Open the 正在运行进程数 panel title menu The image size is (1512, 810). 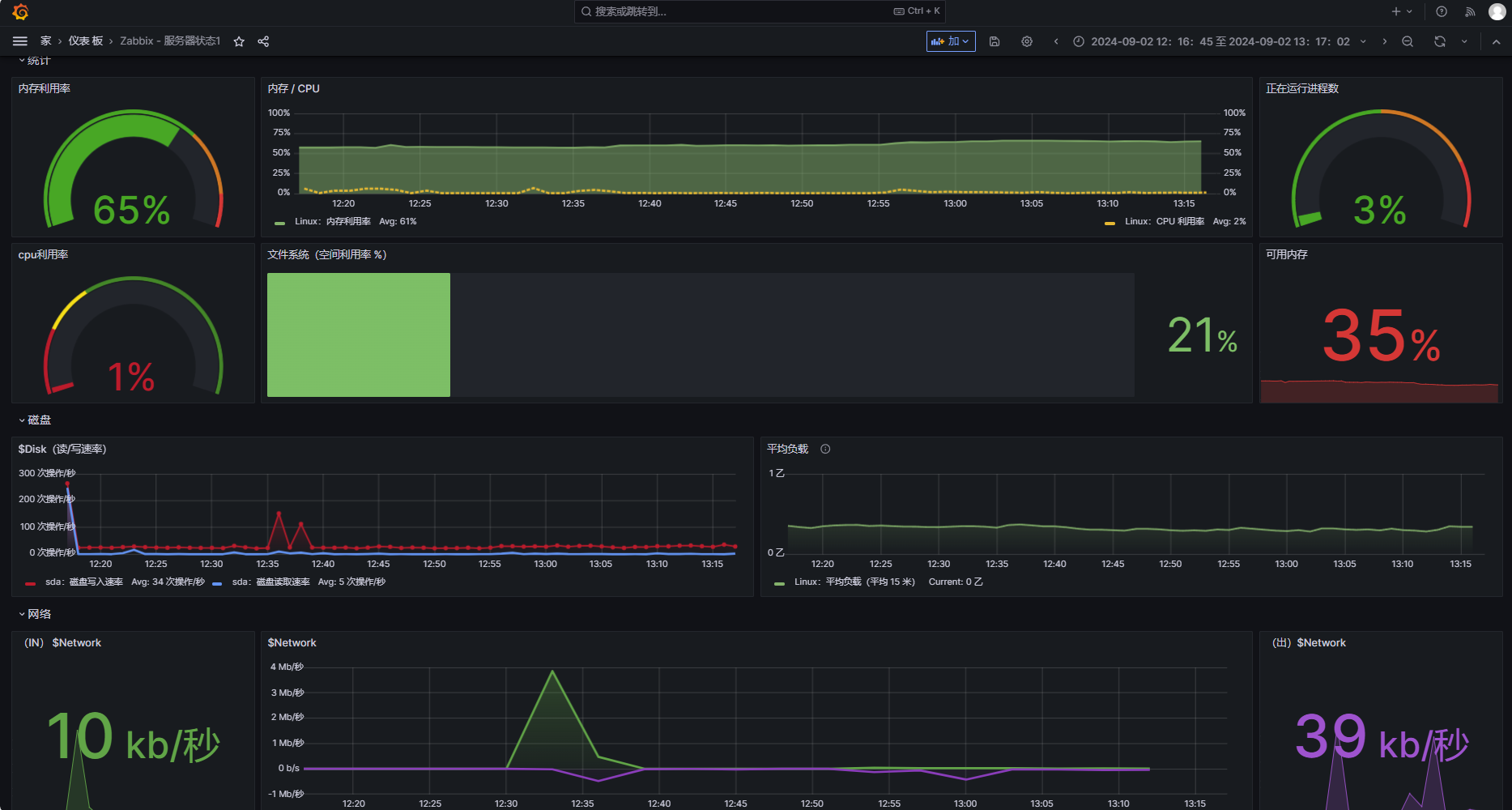(x=1302, y=88)
